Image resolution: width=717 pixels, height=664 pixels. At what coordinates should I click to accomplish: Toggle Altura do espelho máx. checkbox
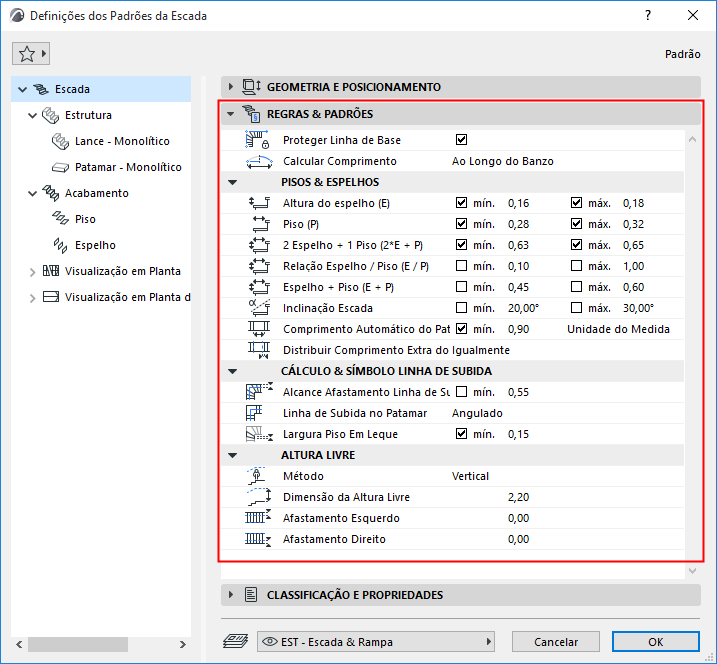point(576,203)
